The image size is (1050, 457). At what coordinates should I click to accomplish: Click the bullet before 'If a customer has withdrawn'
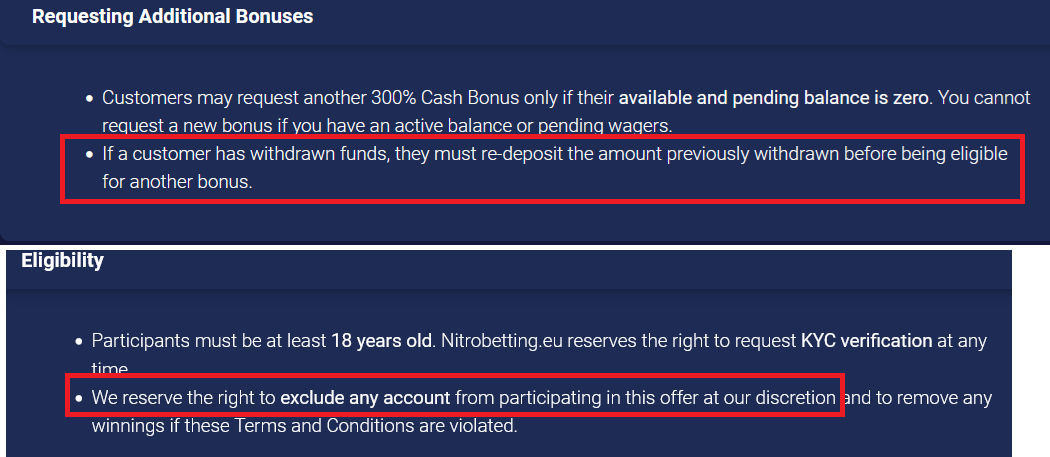tap(90, 154)
